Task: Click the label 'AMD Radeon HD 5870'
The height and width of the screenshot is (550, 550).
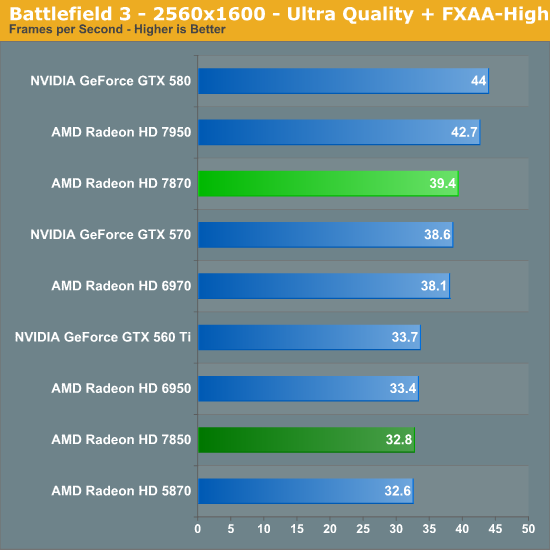Action: pyautogui.click(x=121, y=491)
